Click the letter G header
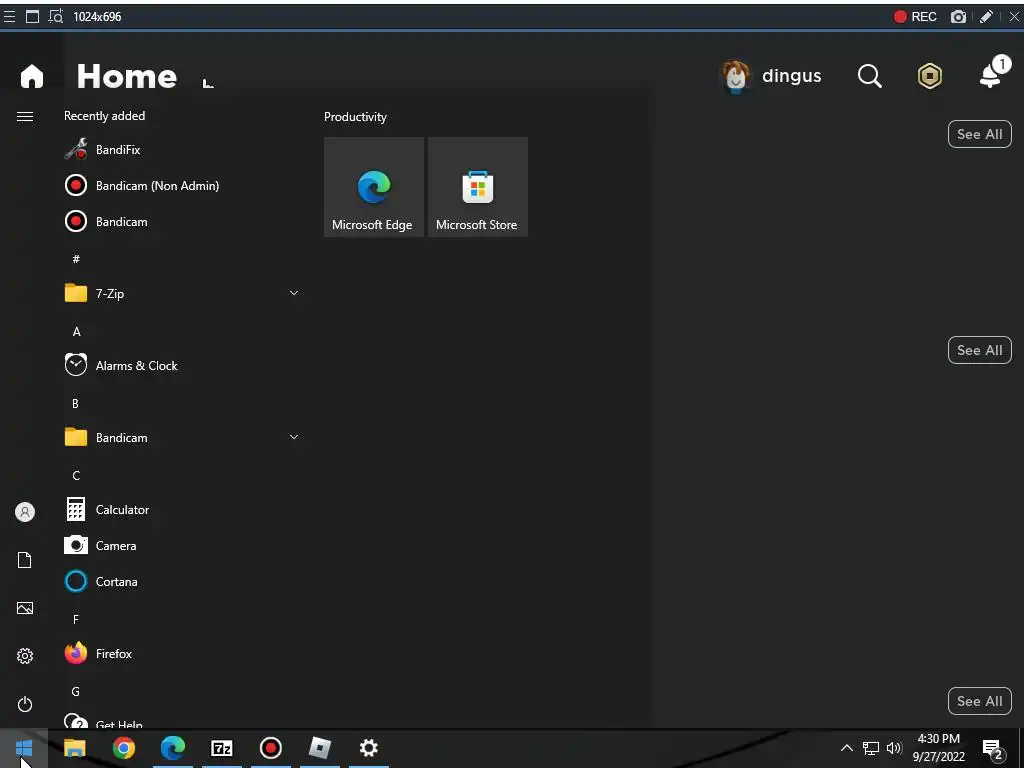Image resolution: width=1024 pixels, height=768 pixels. coord(76,691)
